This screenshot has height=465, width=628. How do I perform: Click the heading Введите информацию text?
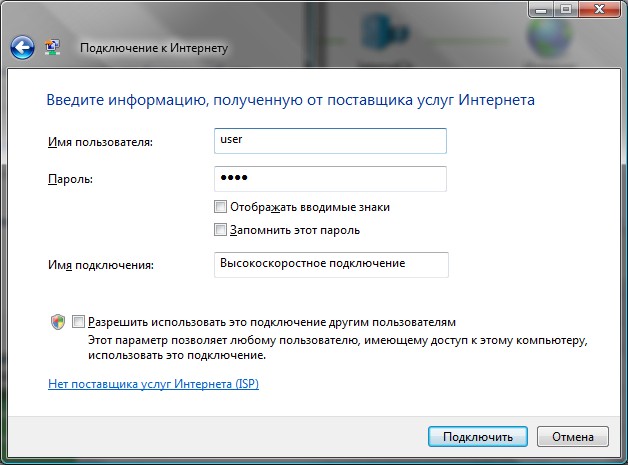coord(290,100)
